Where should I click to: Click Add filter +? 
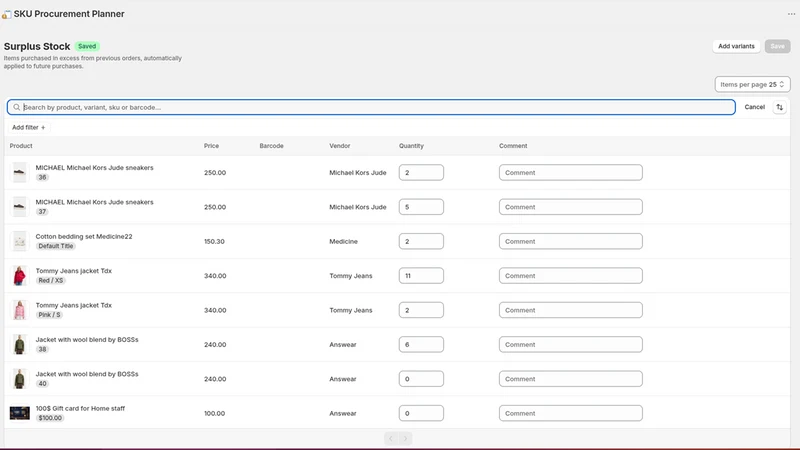pos(29,128)
